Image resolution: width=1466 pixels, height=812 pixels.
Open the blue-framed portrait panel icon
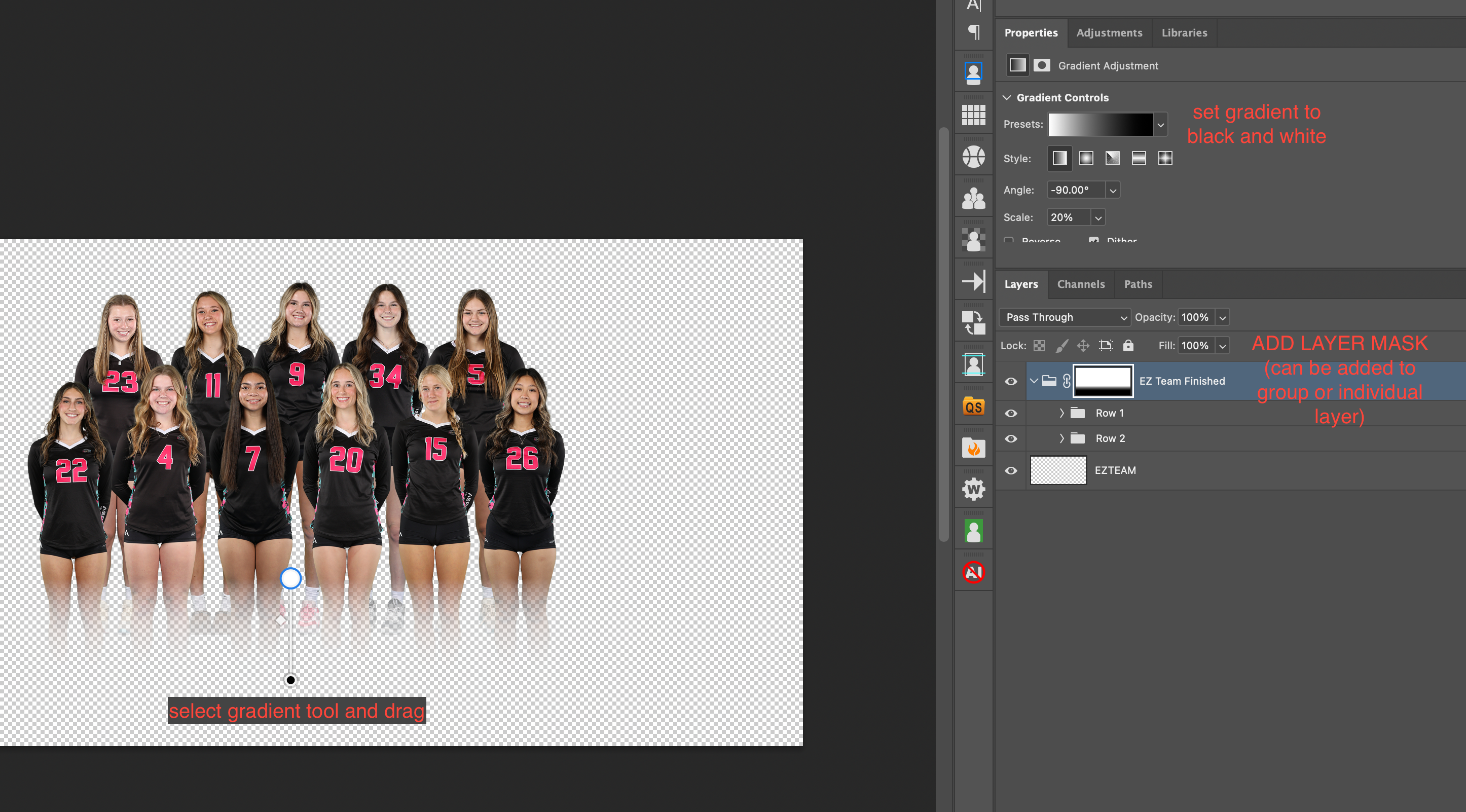point(974,73)
